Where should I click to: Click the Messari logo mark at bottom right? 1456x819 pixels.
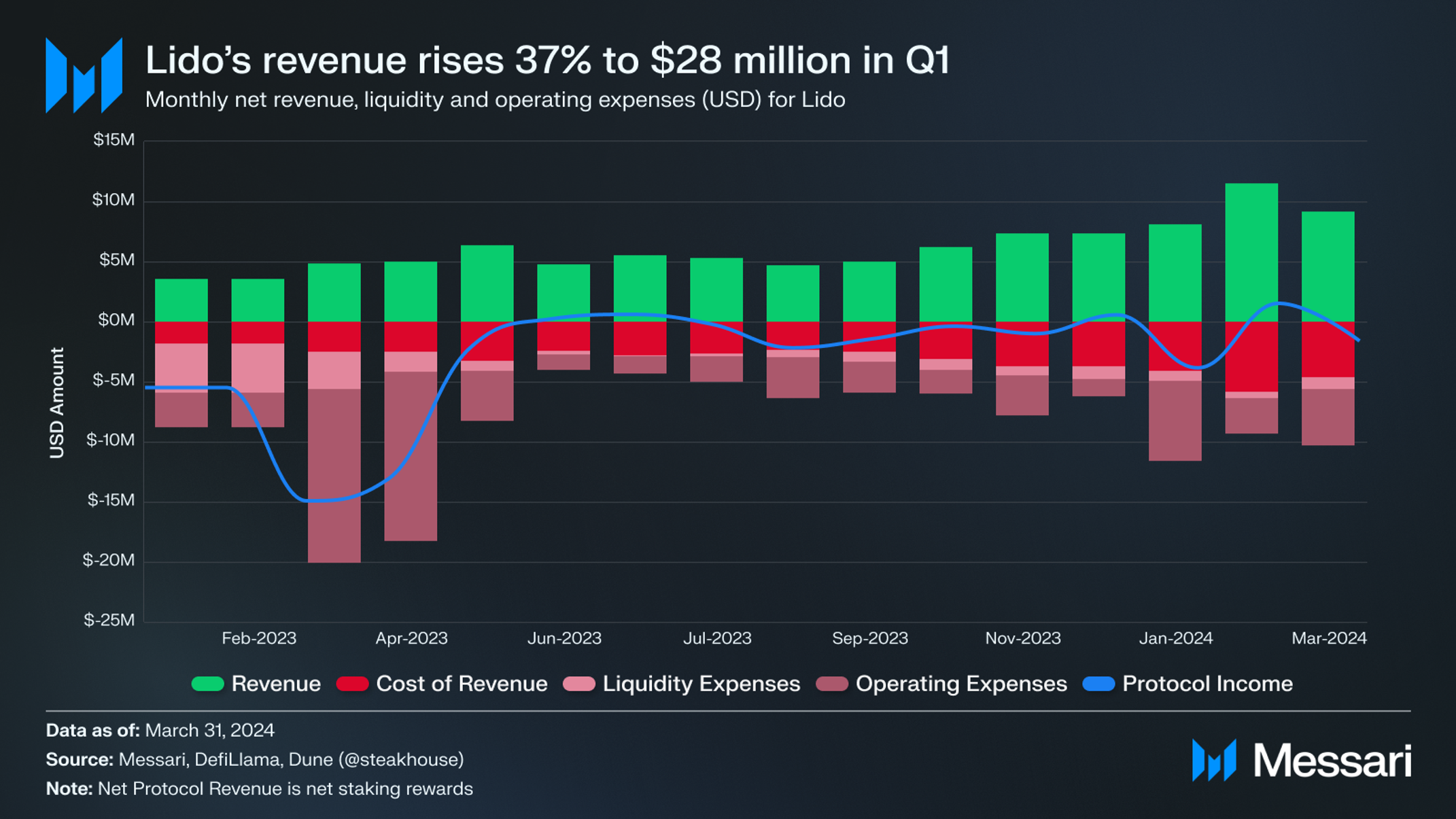pyautogui.click(x=1213, y=760)
